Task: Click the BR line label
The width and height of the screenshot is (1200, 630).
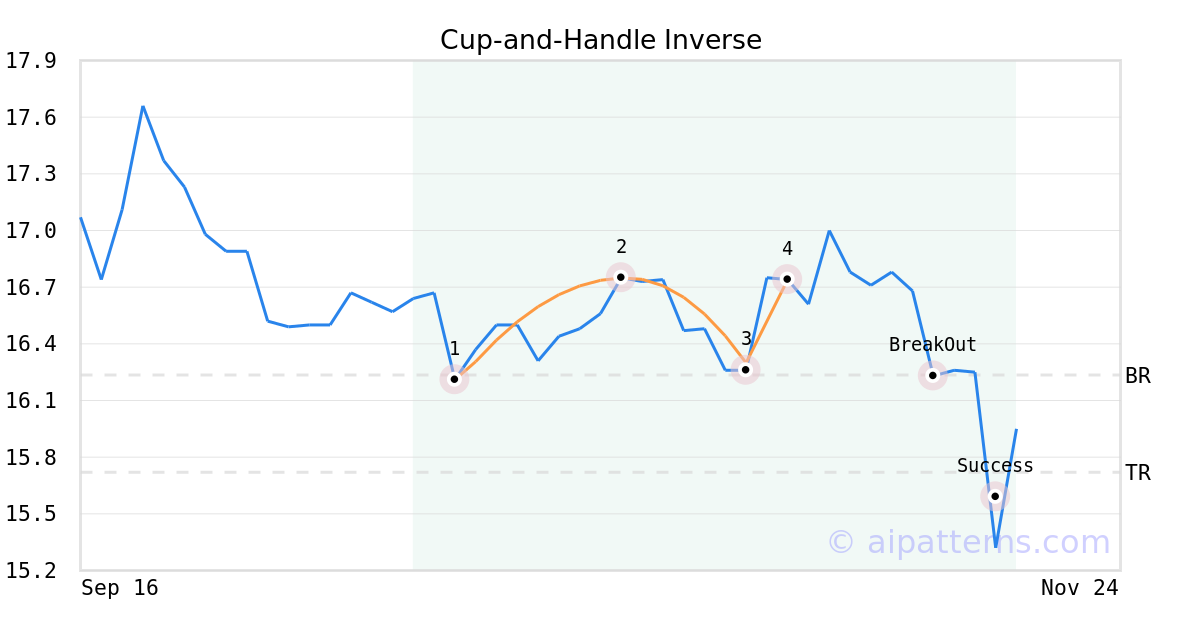Action: click(1138, 376)
